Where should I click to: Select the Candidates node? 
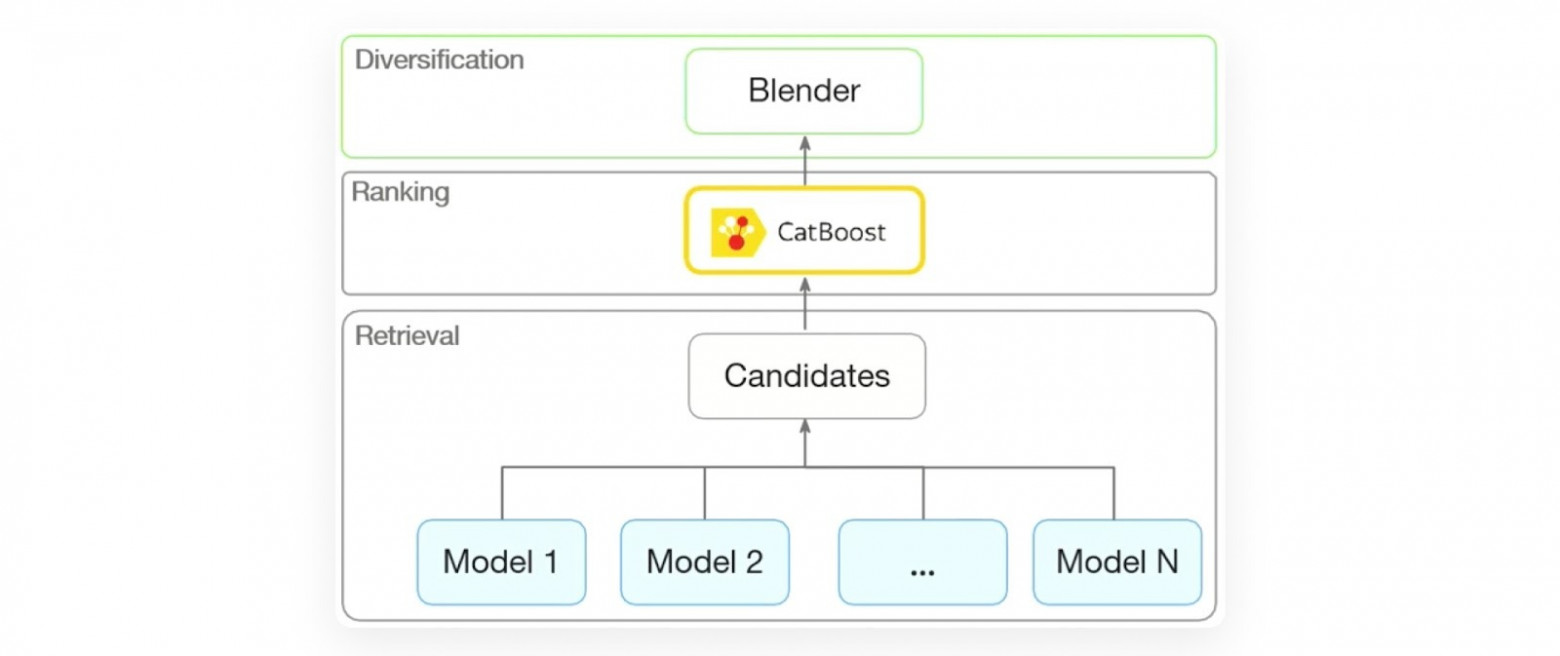[x=806, y=376]
